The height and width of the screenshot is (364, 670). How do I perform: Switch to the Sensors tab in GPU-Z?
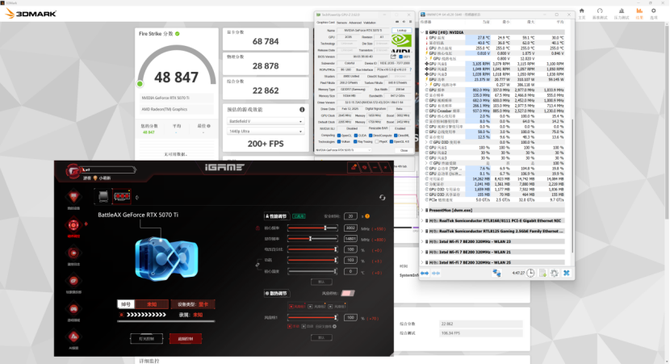click(x=342, y=23)
